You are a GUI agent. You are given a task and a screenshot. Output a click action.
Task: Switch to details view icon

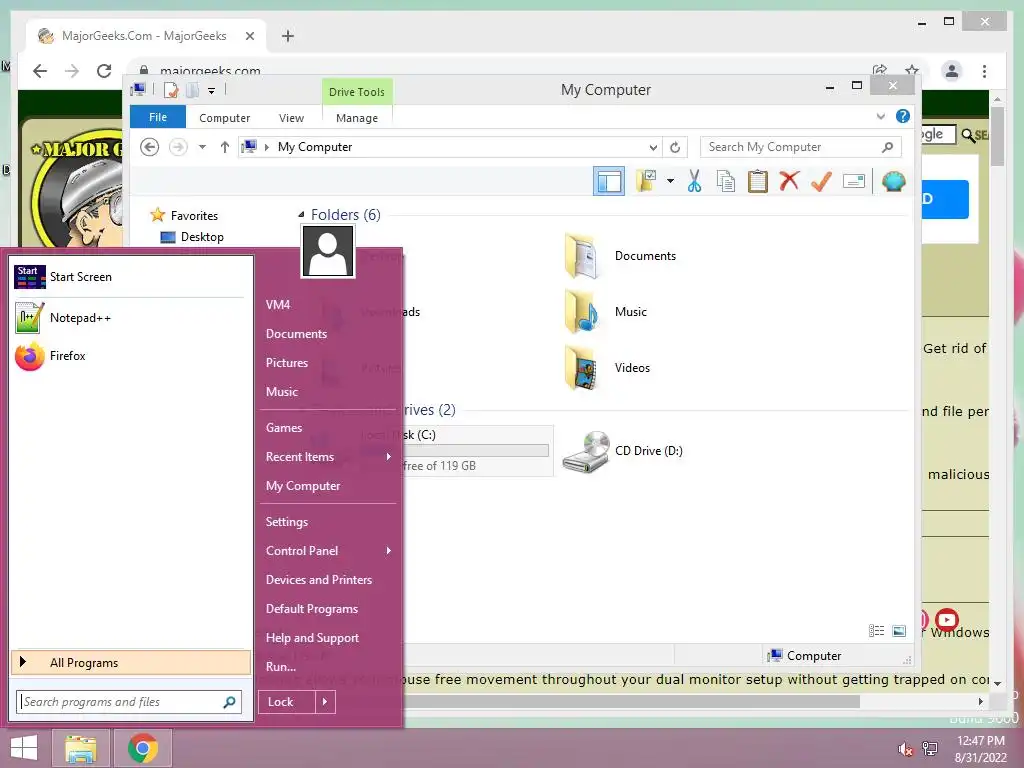coord(876,631)
